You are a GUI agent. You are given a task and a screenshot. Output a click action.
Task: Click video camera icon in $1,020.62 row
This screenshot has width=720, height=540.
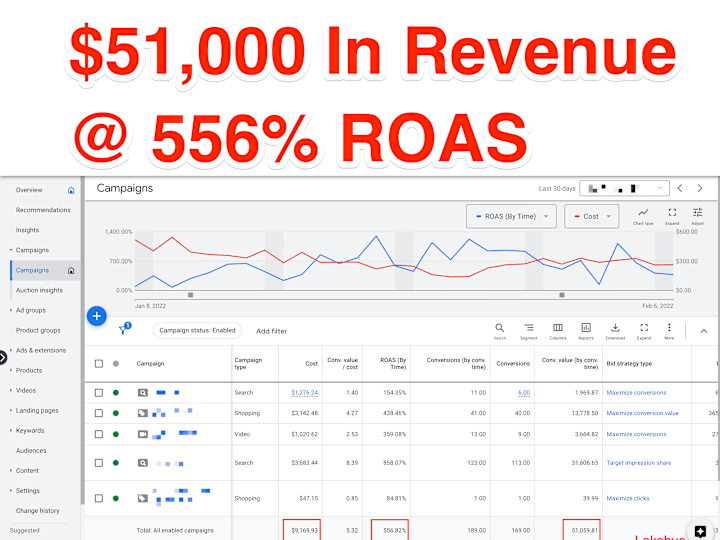(x=143, y=434)
